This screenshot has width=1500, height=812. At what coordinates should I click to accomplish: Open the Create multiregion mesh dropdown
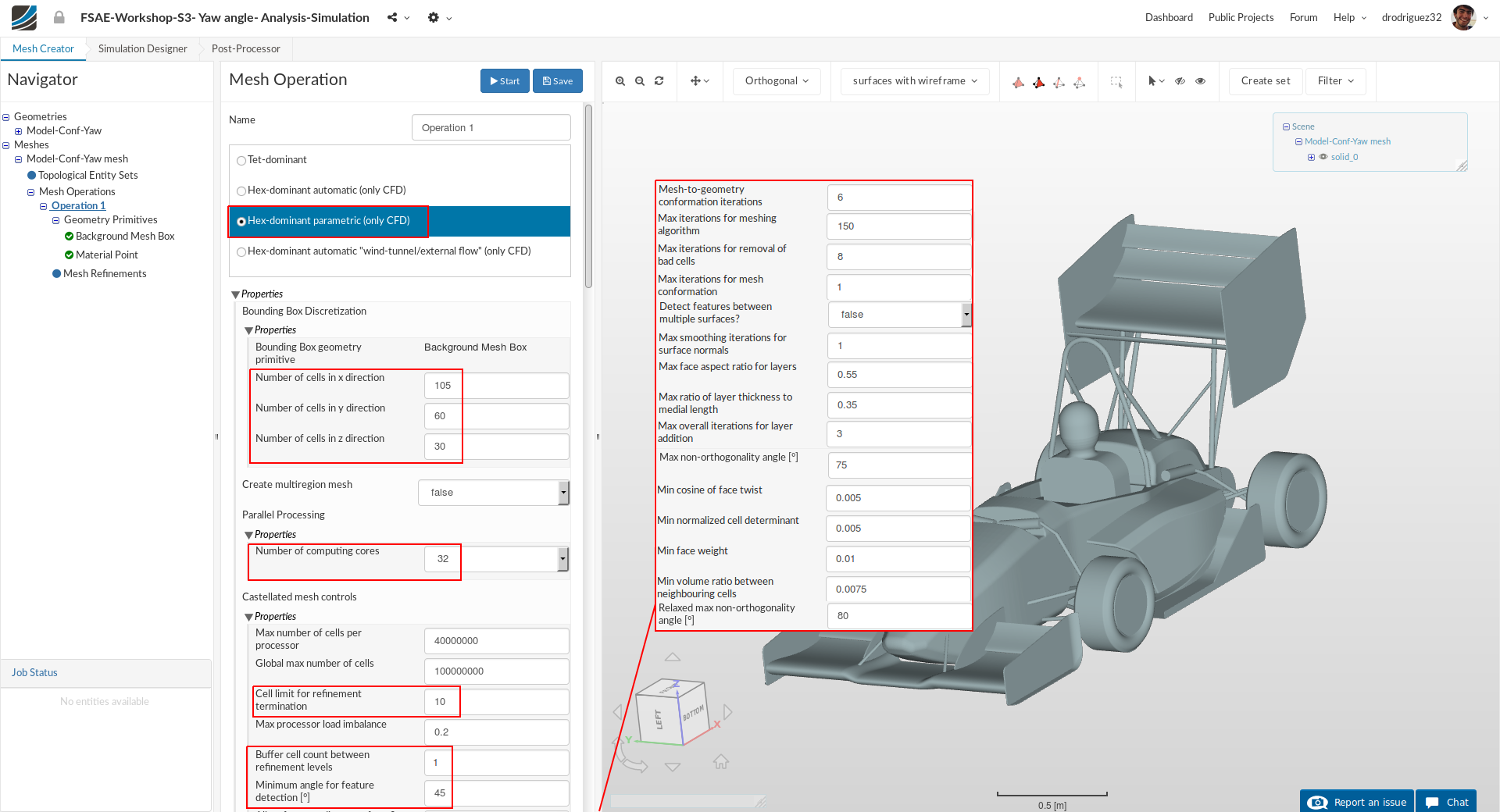pos(493,493)
